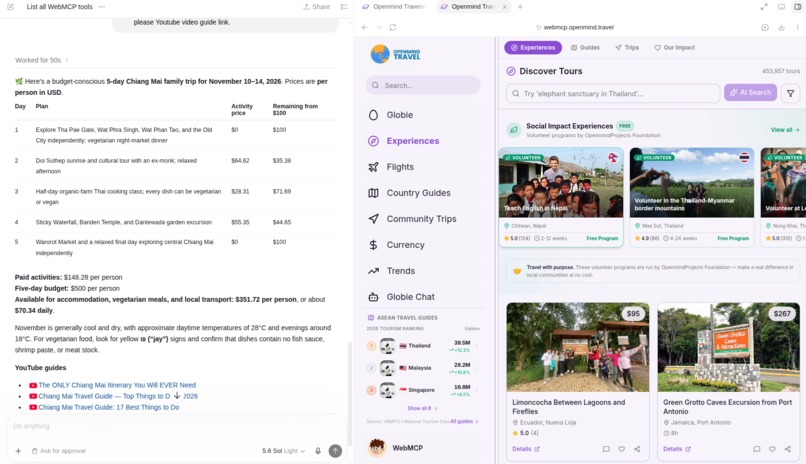
Task: Click 'View all' for Social Impact Experiences
Action: (x=784, y=130)
